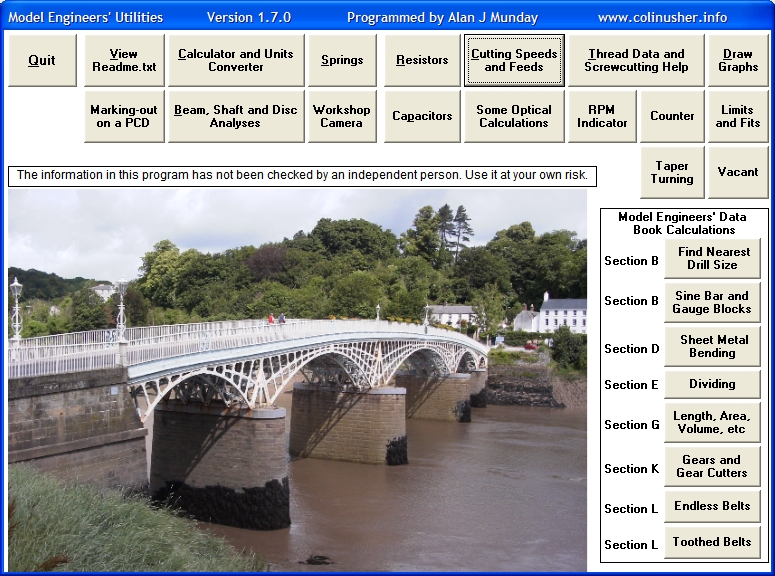Open the Taper Turning utility
This screenshot has height=576, width=775.
tap(672, 172)
